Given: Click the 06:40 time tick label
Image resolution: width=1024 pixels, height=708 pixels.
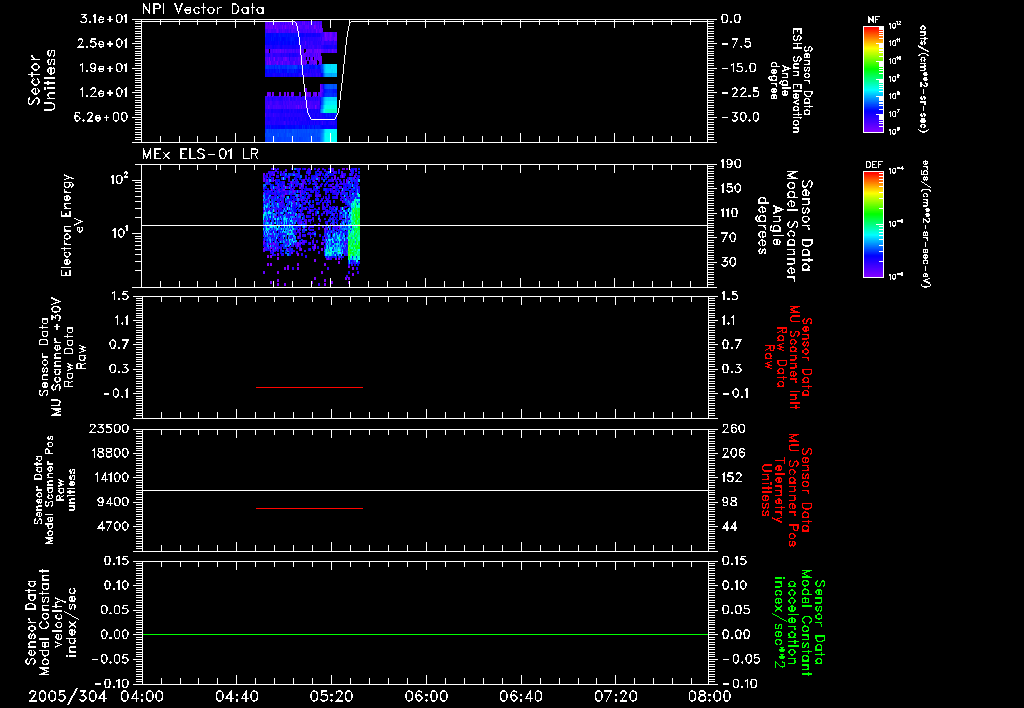Looking at the screenshot, I should [x=520, y=696].
